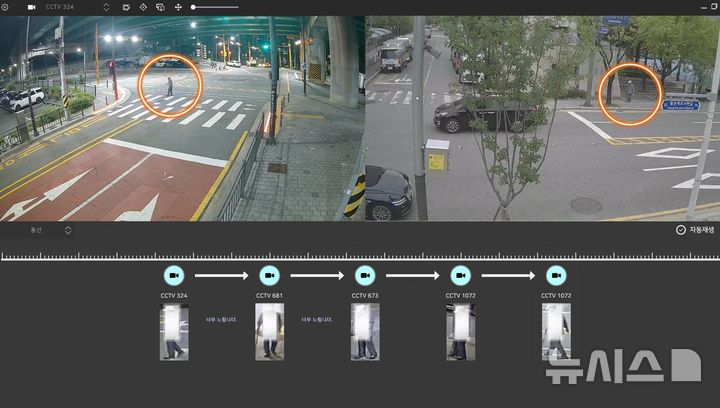Select the move/pan arrows tool

[x=178, y=7]
